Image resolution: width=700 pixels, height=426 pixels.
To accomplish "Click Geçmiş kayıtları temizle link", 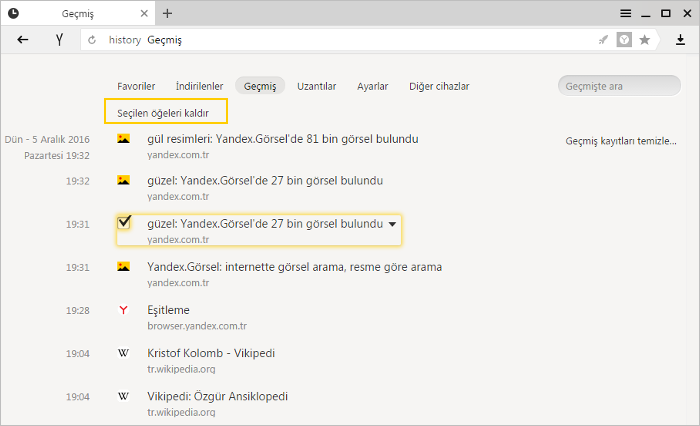I will coord(621,141).
